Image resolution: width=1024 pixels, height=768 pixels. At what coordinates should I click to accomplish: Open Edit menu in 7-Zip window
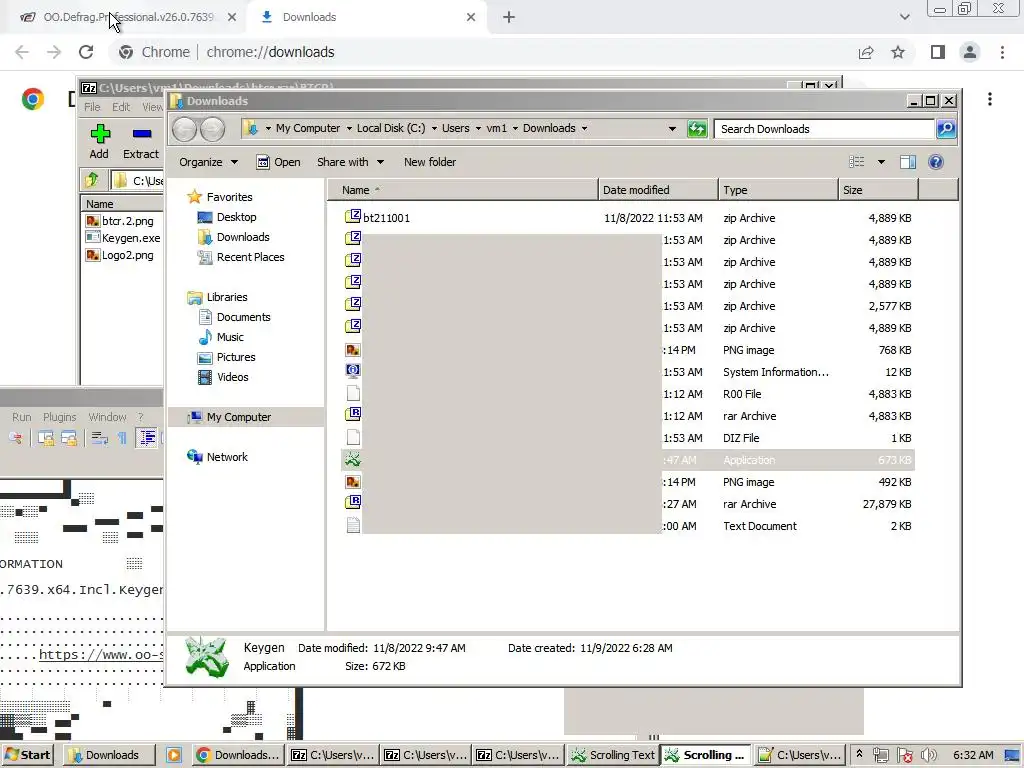[x=121, y=106]
